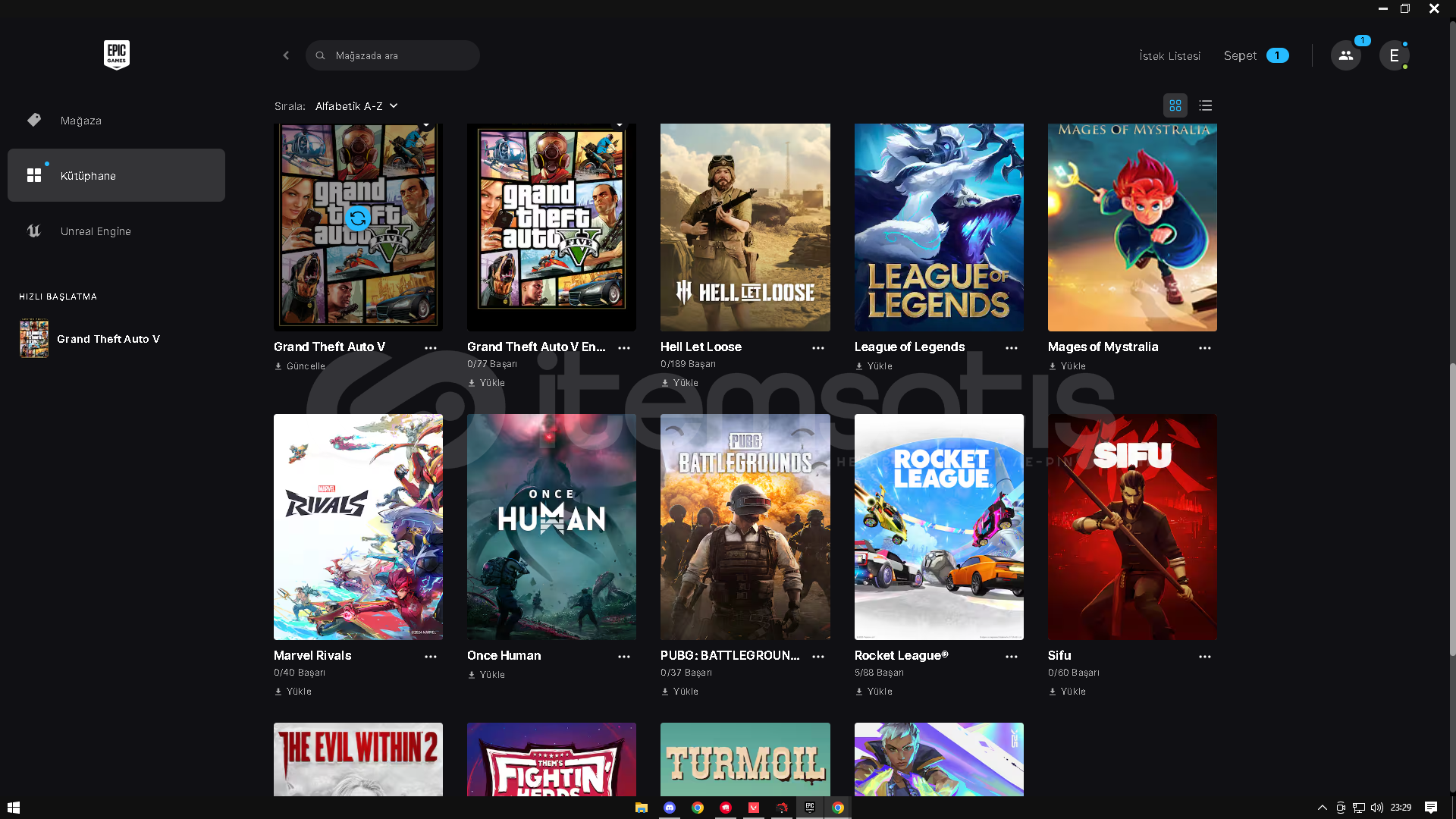Open the Rocket League cover thumbnail
Viewport: 1456px width, 819px height.
tap(938, 526)
